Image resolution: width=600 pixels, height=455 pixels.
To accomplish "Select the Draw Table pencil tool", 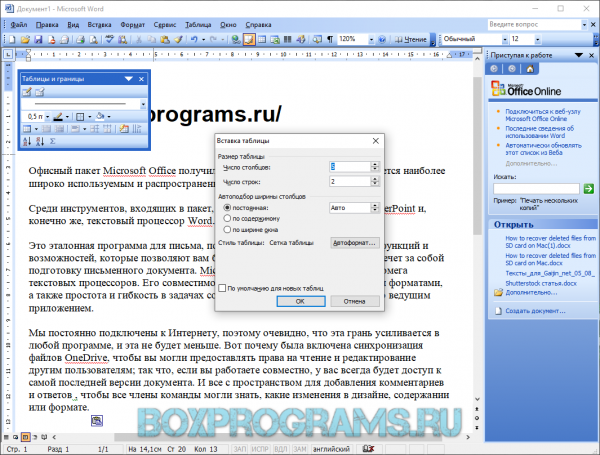I will (x=27, y=92).
